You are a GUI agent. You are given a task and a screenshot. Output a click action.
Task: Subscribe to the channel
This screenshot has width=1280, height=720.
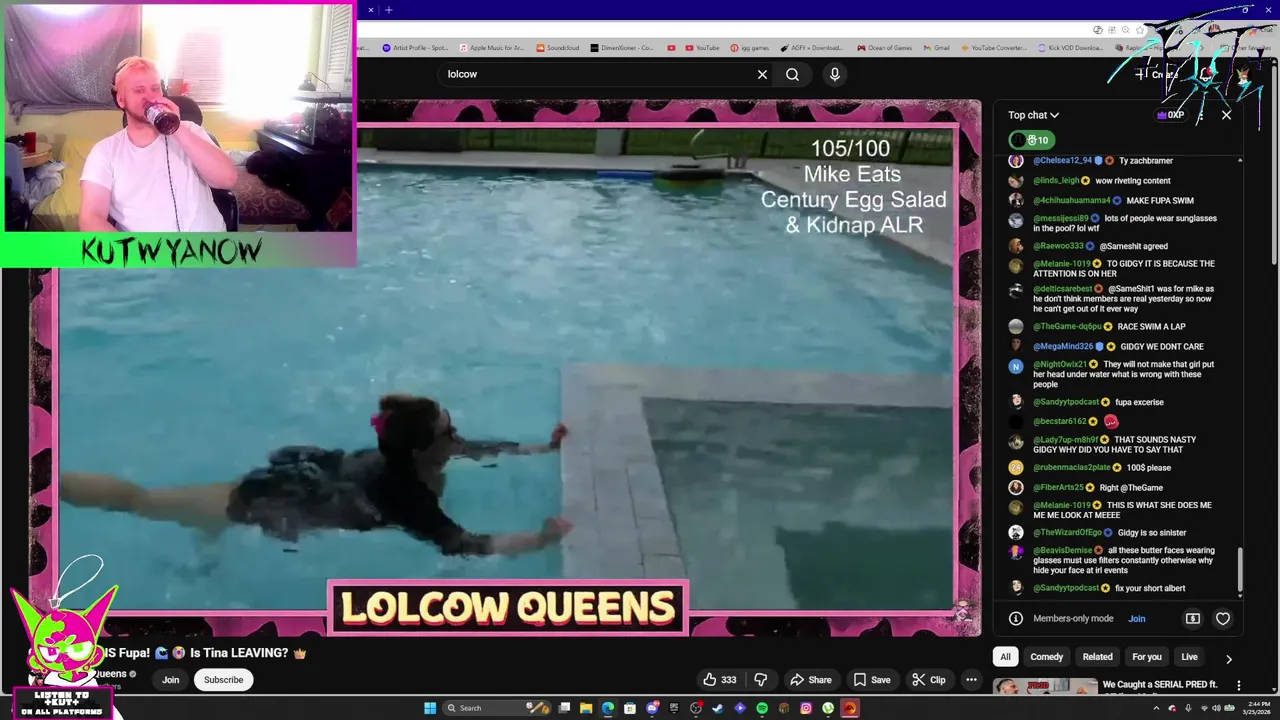click(224, 680)
